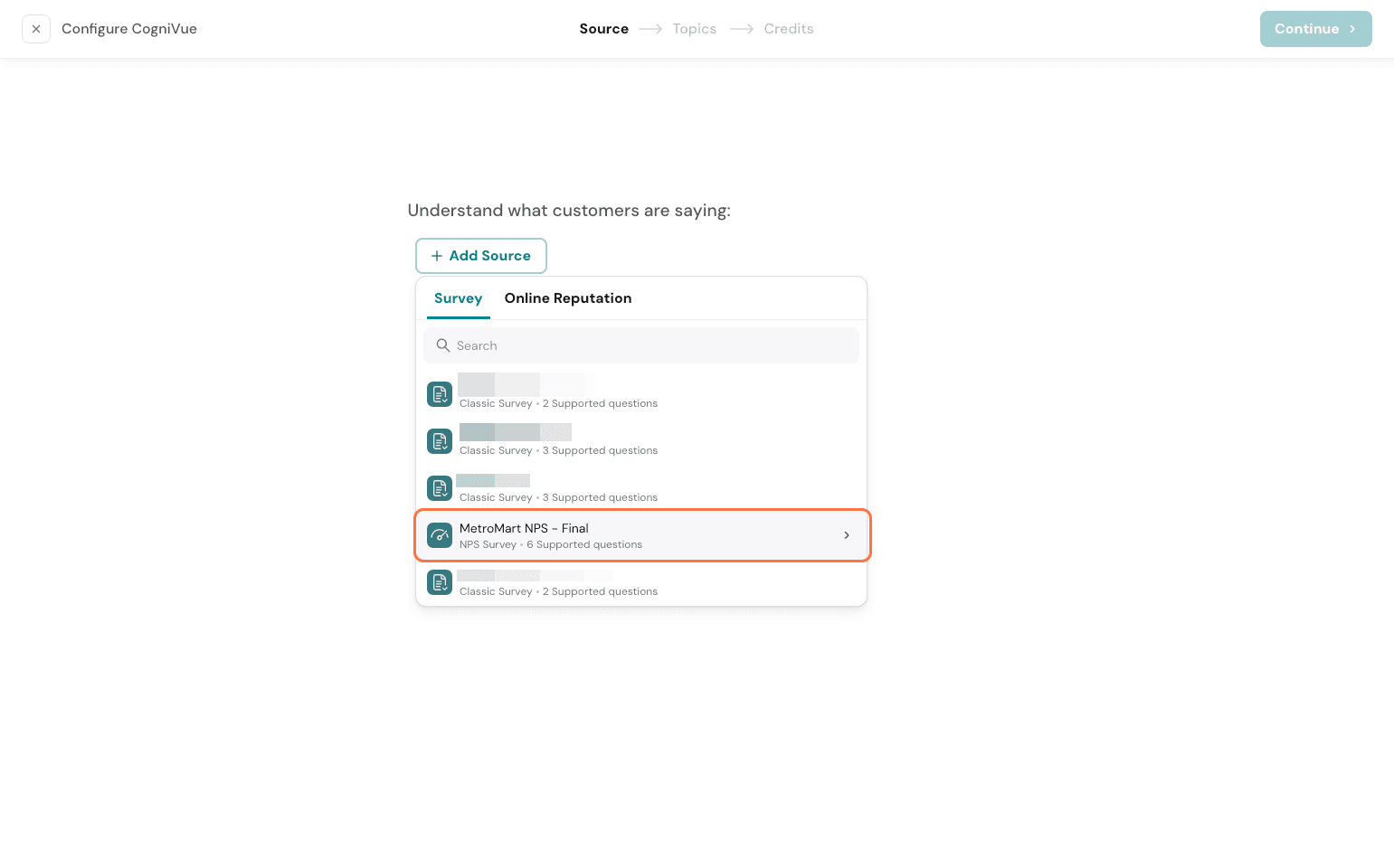Jump to the Credits step
Viewport: 1394px width, 868px height.
pos(788,29)
